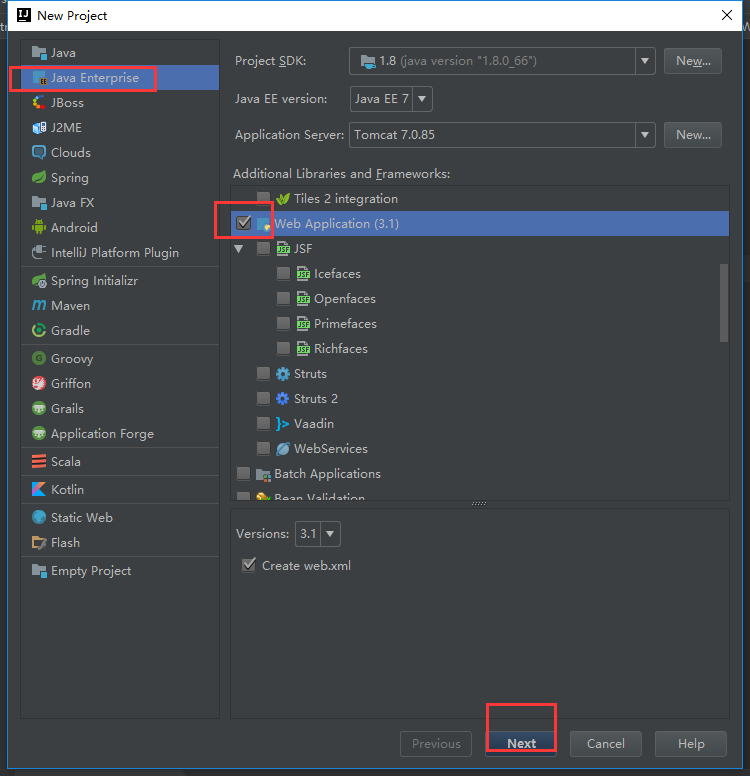The image size is (750, 776).
Task: Click New button beside Application Server
Action: coord(693,135)
